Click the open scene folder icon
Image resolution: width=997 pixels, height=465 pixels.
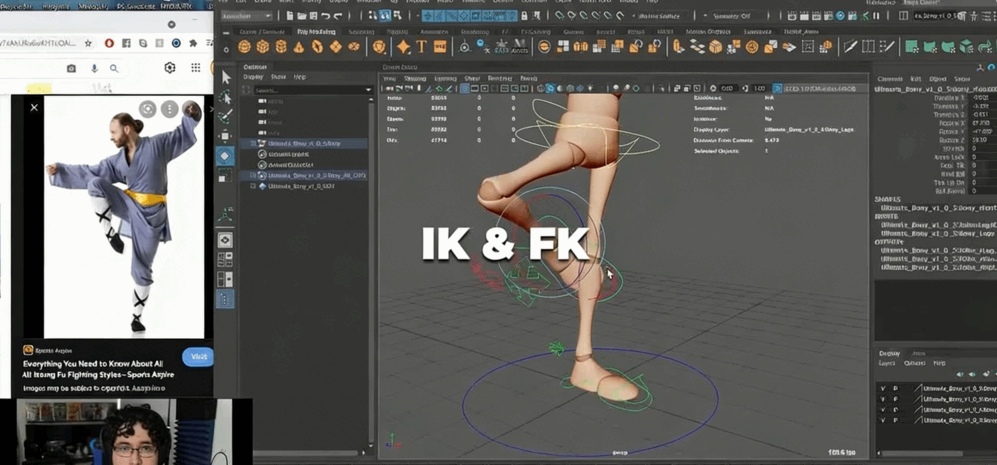(x=302, y=16)
